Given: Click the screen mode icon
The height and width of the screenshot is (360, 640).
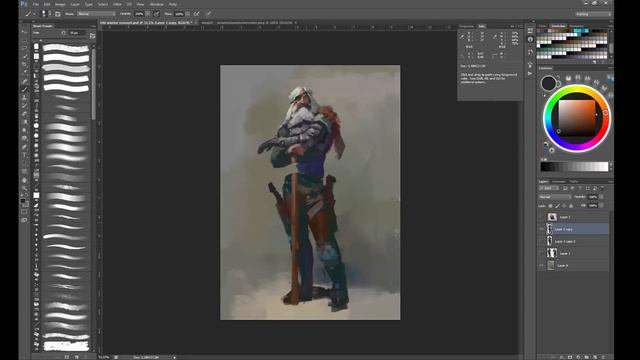Looking at the screenshot, I should pyautogui.click(x=24, y=220).
